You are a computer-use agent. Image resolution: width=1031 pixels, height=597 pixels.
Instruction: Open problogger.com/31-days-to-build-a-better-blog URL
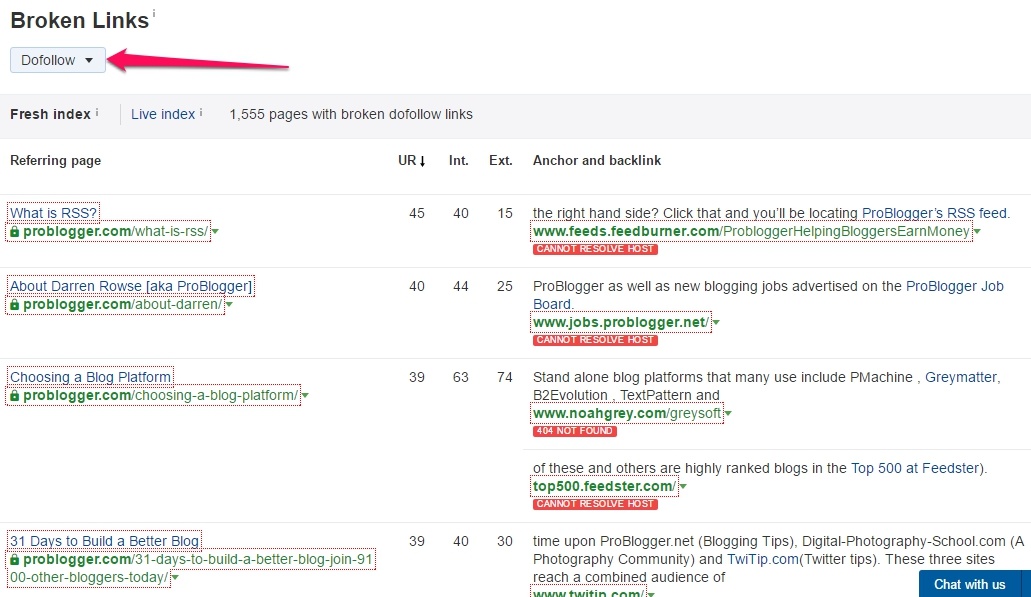click(191, 568)
